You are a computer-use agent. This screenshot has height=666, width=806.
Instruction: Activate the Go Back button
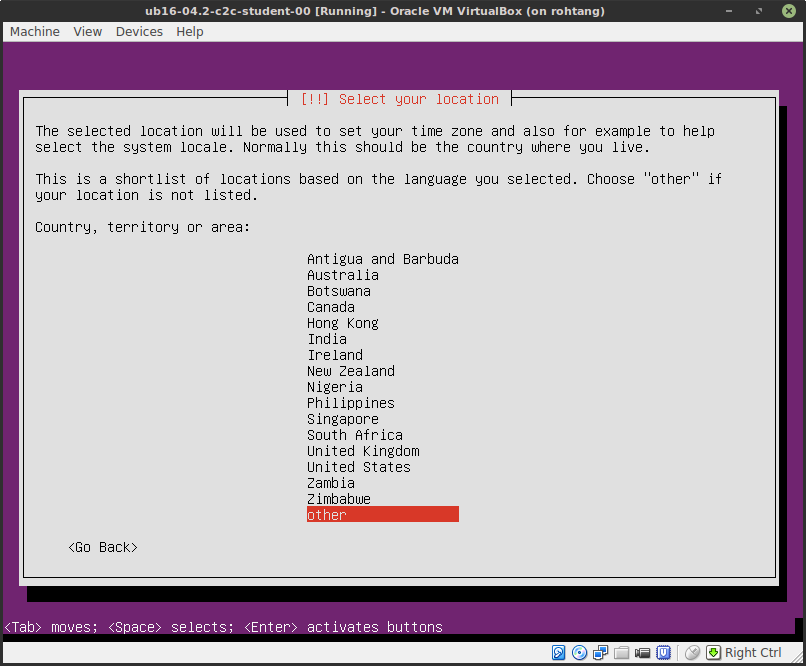click(101, 547)
